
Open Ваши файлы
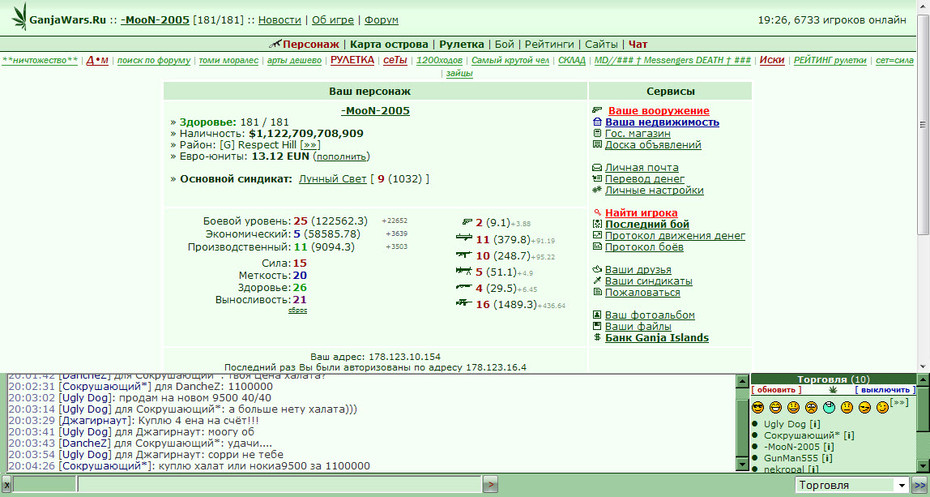pos(638,326)
